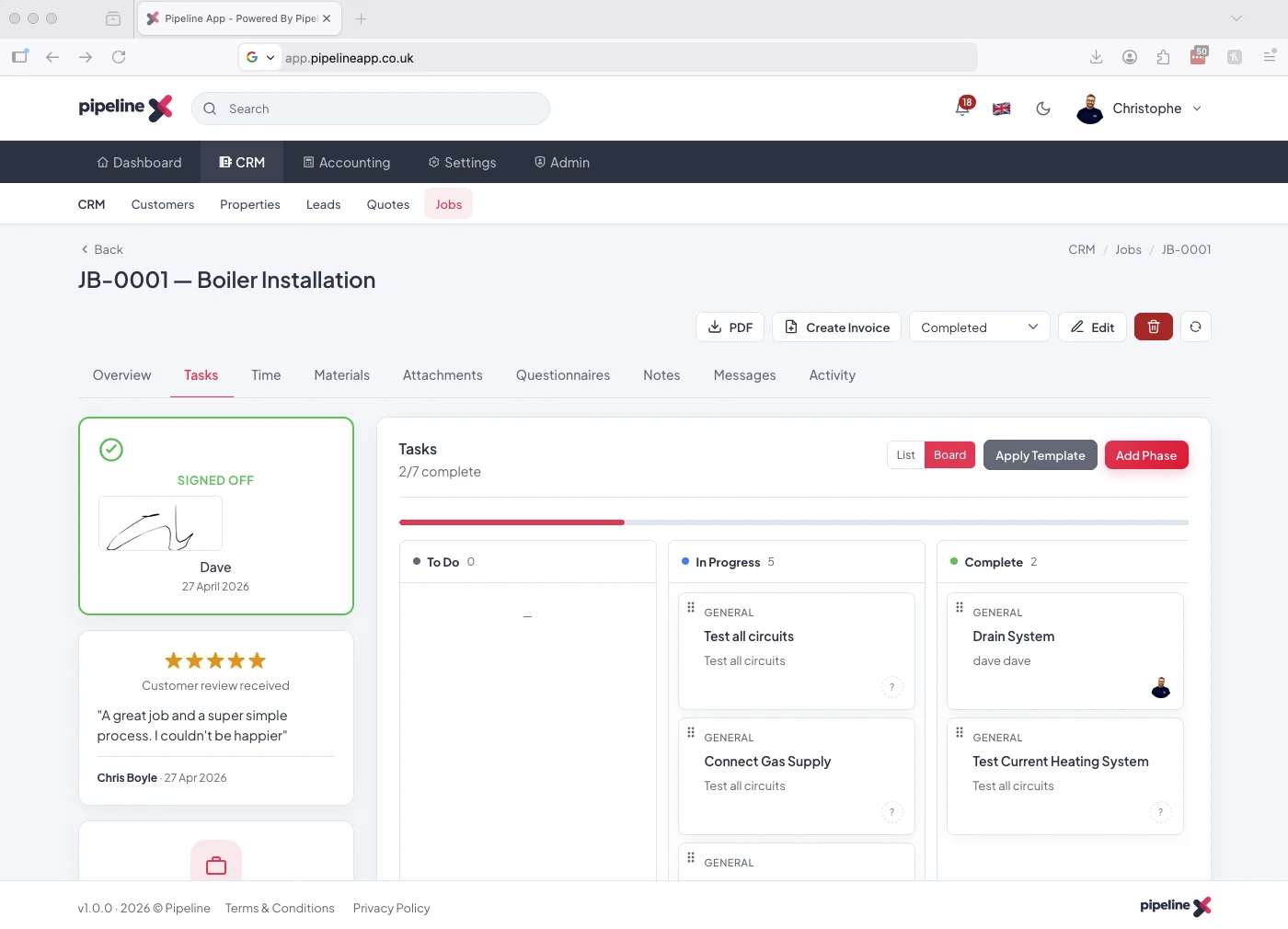Click the drag handle on Connect Gas Supply card
Viewport: 1288px width, 929px height.
691,732
